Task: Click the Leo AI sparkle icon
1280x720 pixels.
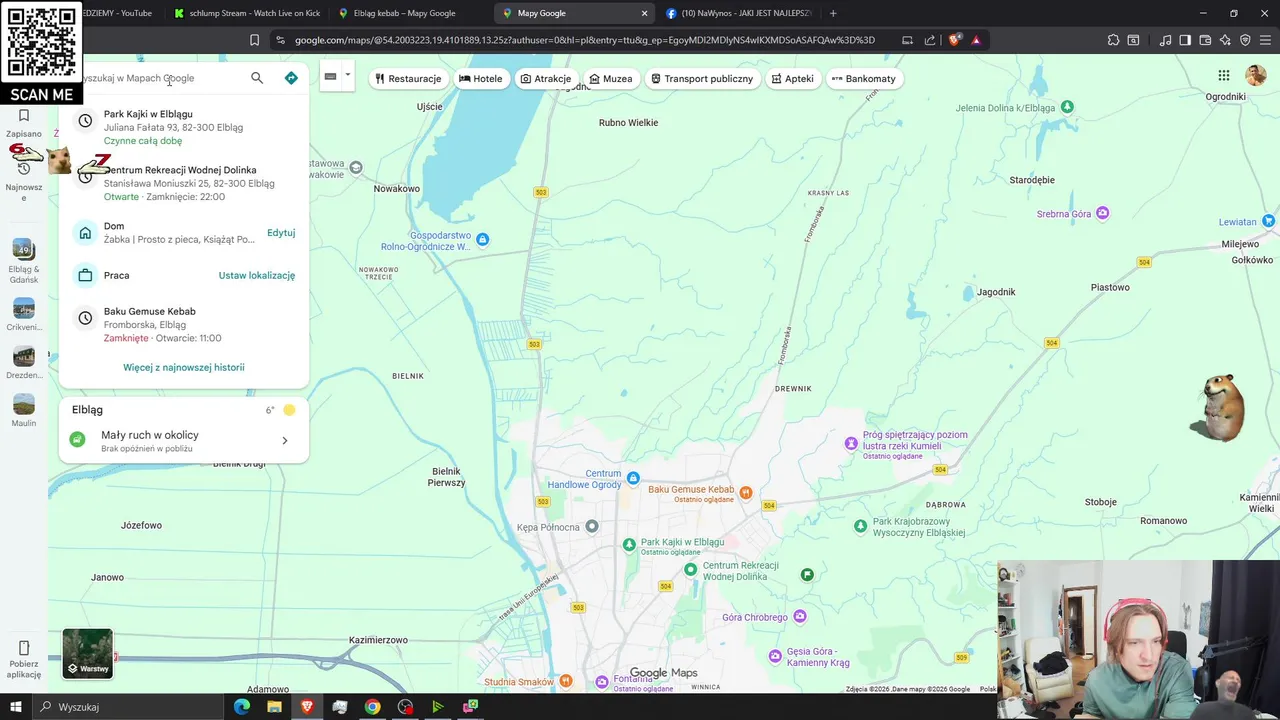Action: click(x=1226, y=40)
